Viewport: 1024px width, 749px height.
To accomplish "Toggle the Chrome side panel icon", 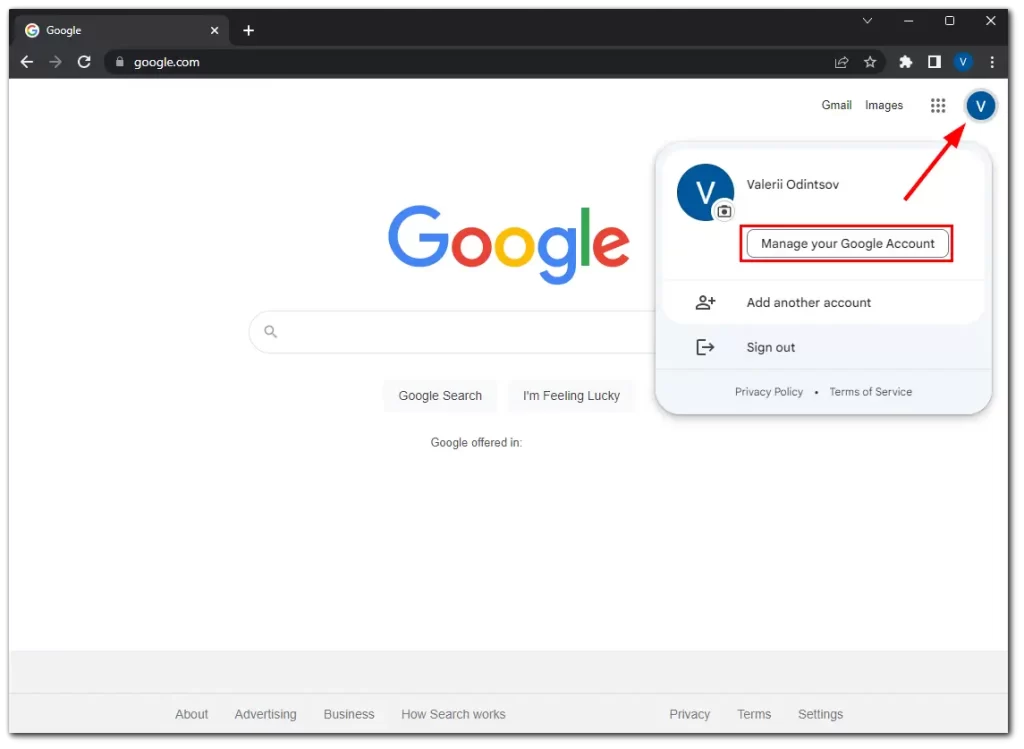I will pos(935,62).
